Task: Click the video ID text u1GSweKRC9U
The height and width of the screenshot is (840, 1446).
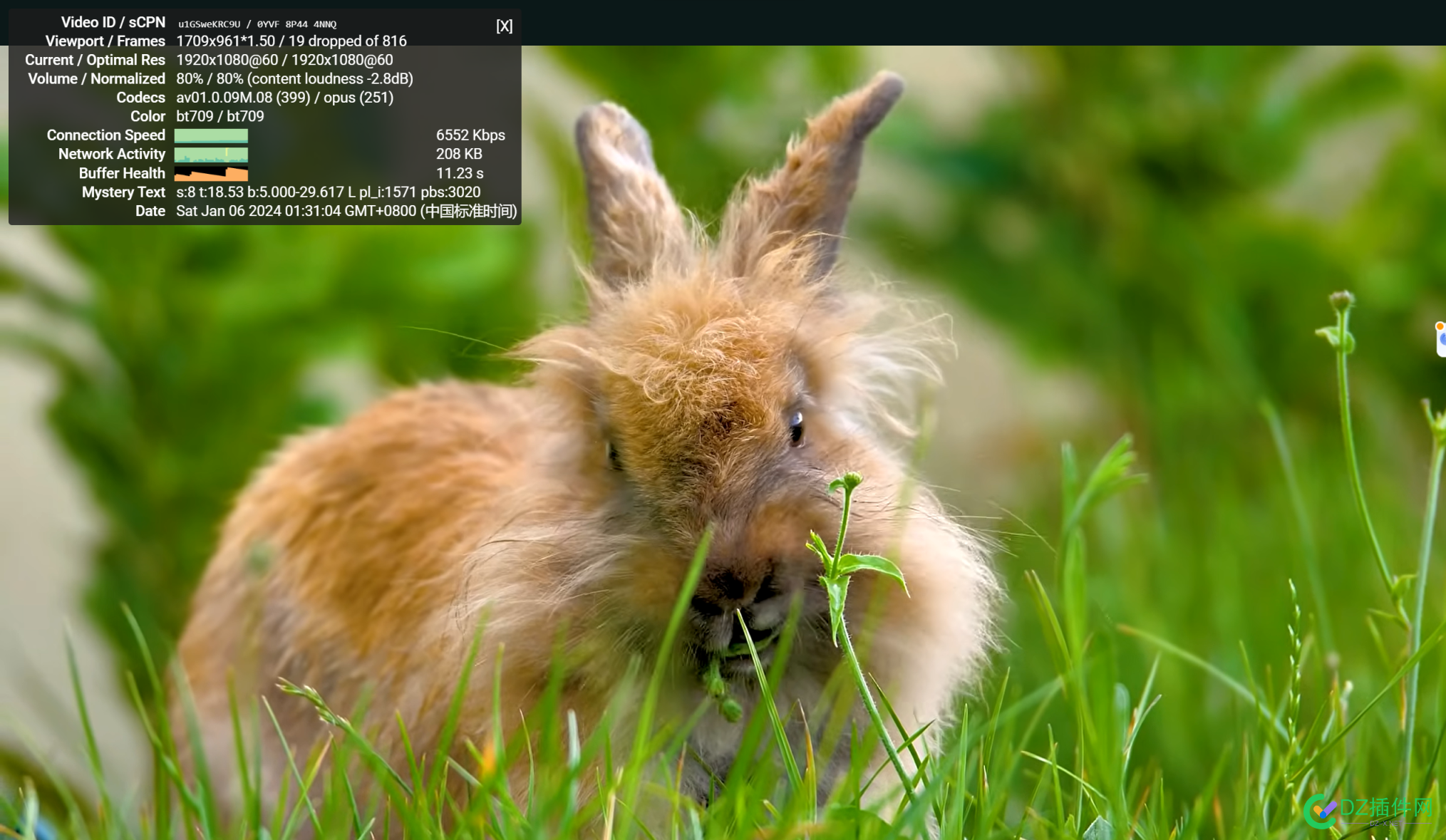Action: (x=210, y=24)
